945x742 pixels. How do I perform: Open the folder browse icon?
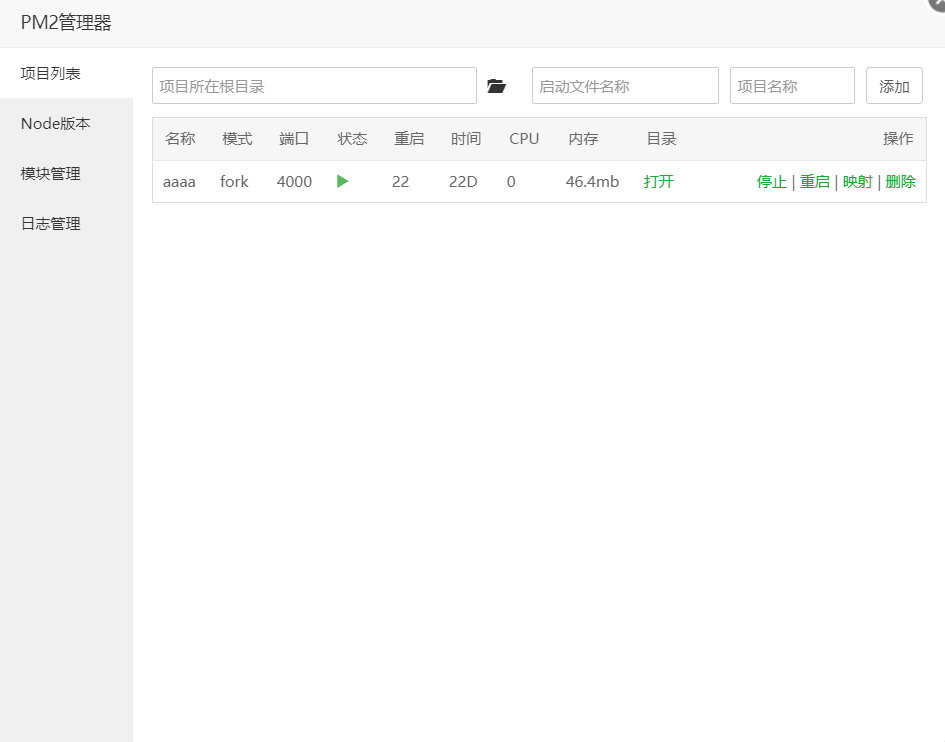point(496,86)
